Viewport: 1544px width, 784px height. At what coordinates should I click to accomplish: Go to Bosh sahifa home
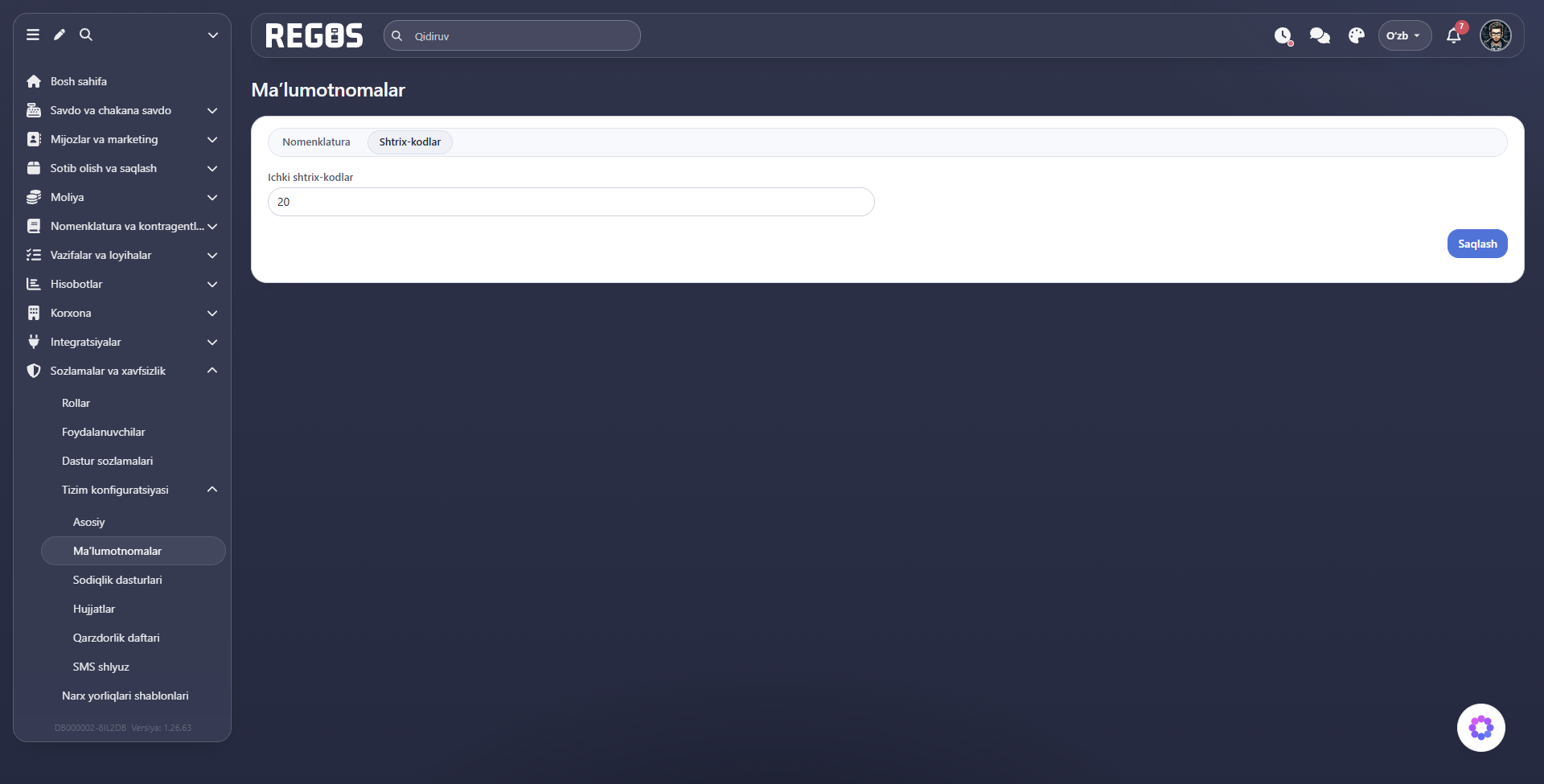click(x=78, y=81)
